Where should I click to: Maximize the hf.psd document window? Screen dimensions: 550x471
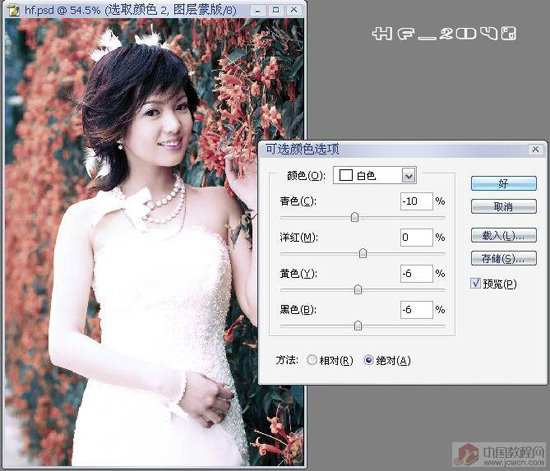pos(276,10)
